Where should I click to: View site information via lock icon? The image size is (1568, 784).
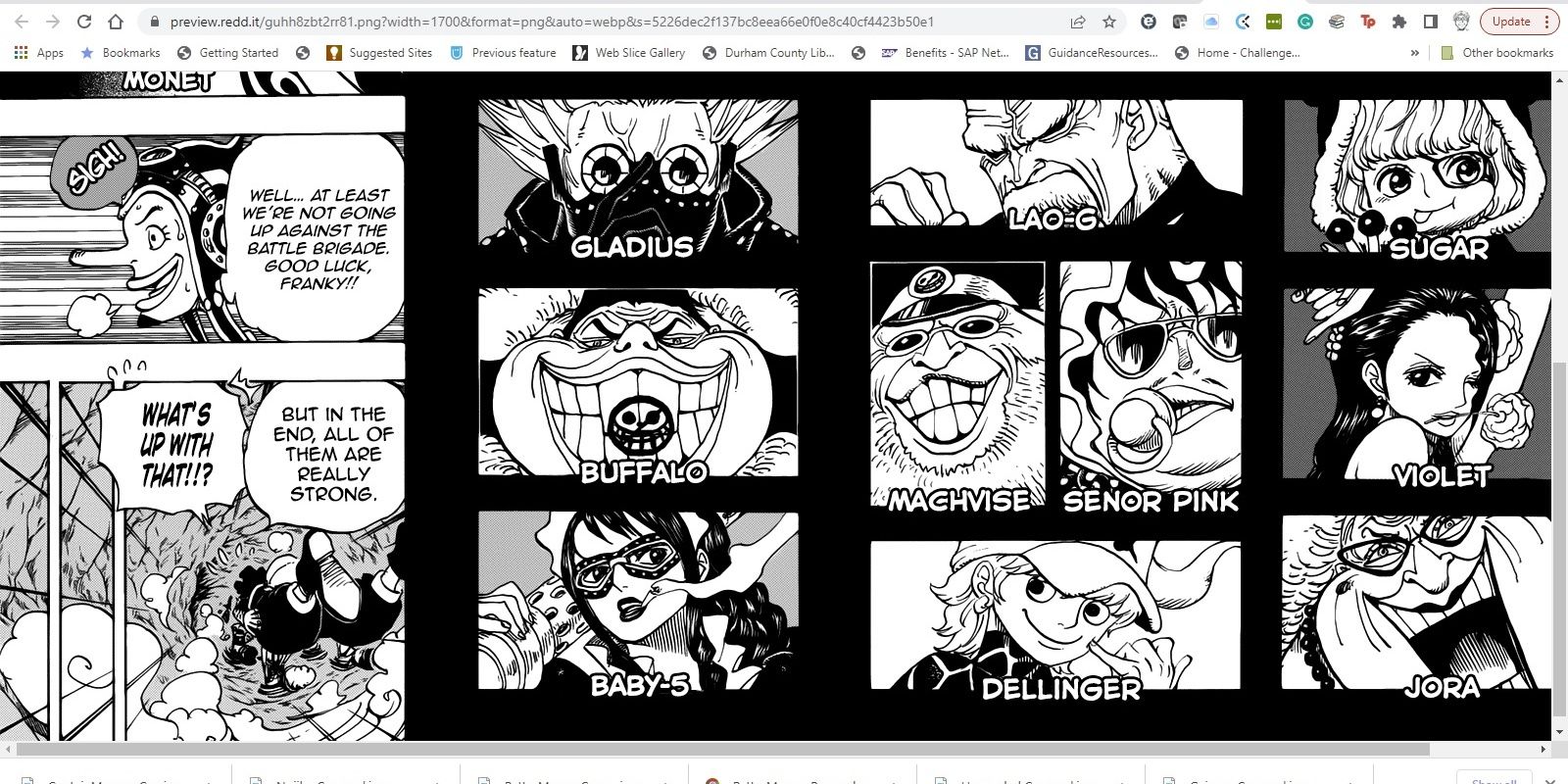[154, 22]
